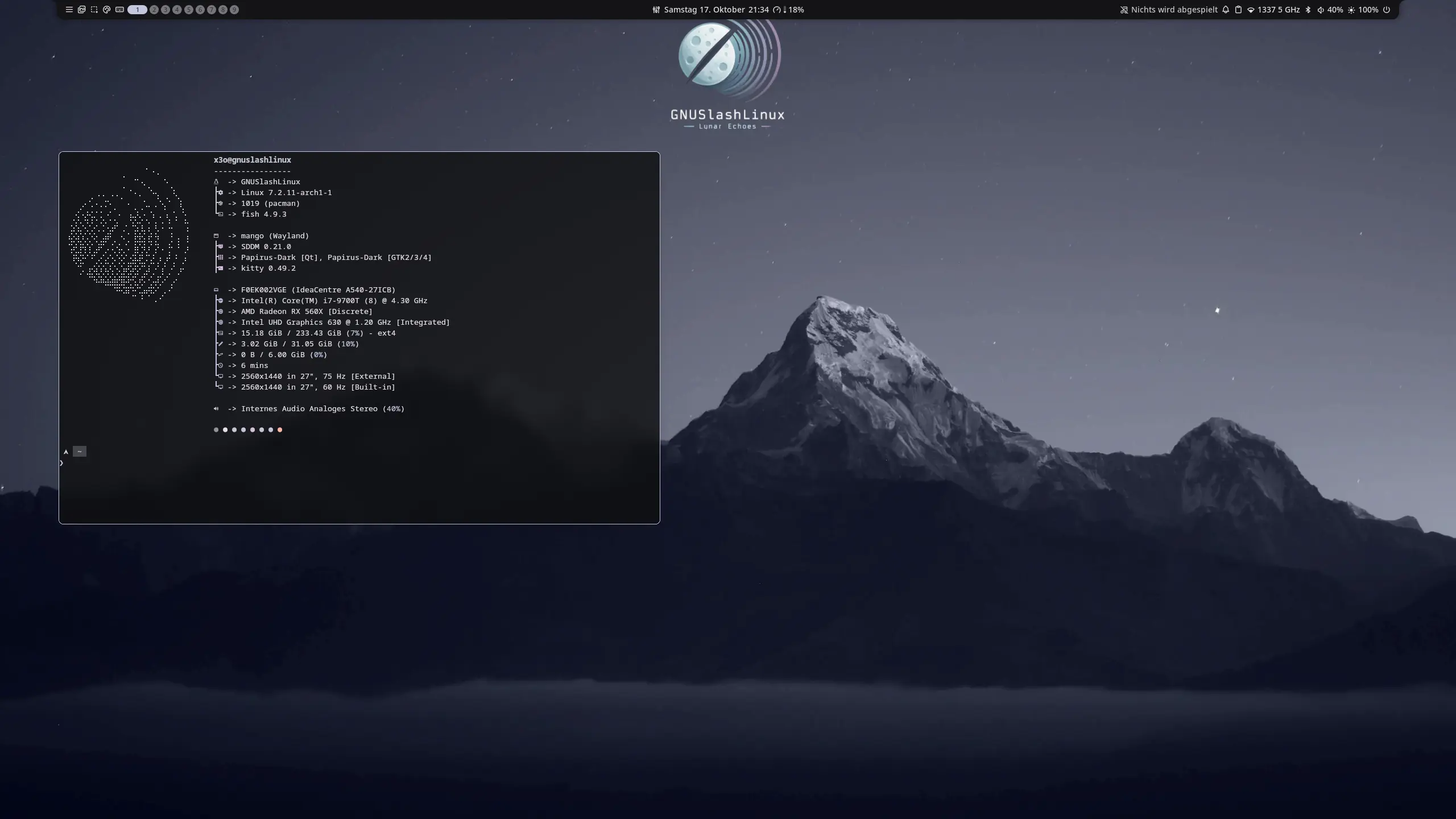The width and height of the screenshot is (1456, 819).
Task: Click the '1019 (pacman)' packages line
Action: (x=270, y=204)
